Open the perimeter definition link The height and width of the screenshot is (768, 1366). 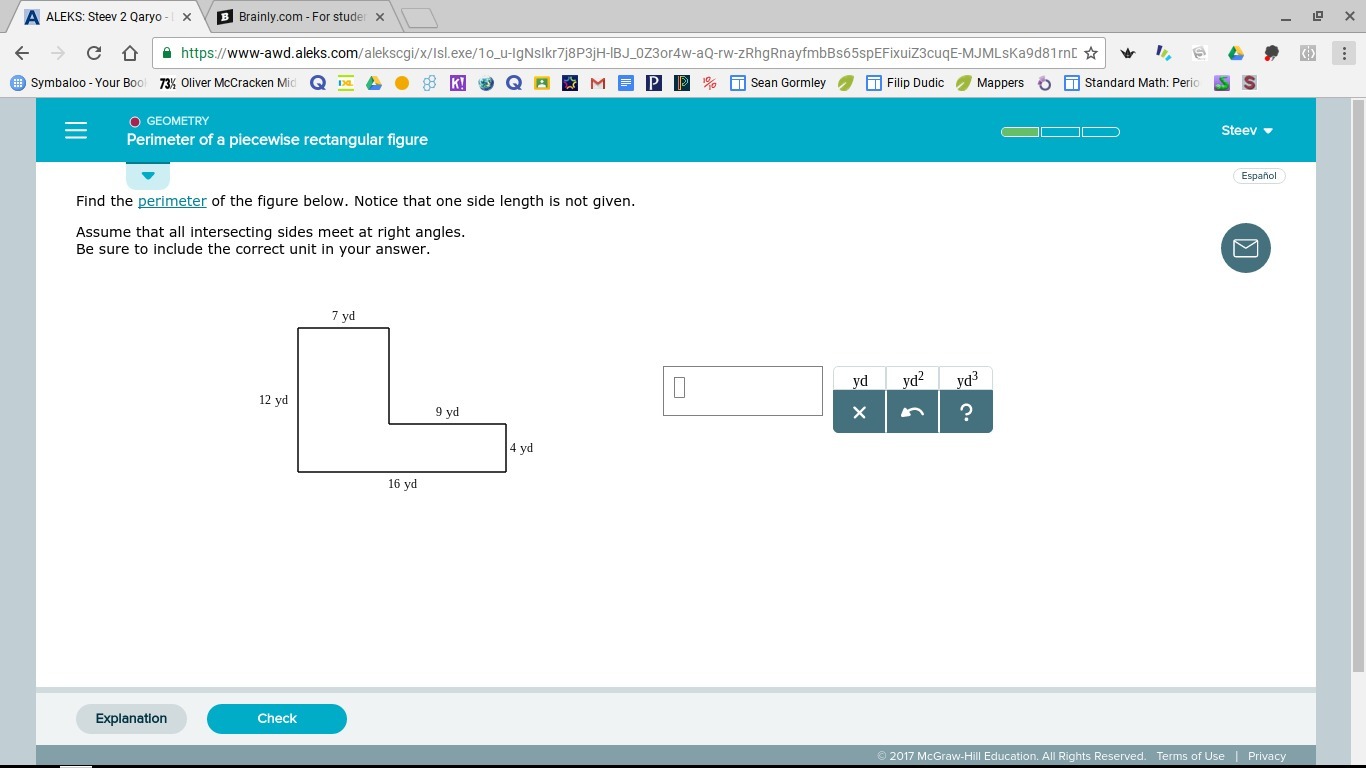click(172, 201)
